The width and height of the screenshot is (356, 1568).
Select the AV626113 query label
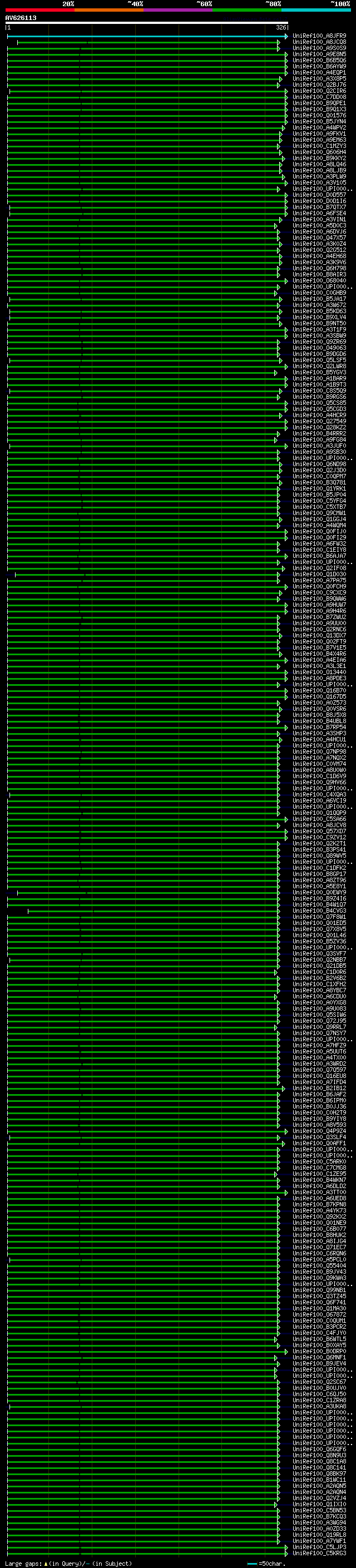pyautogui.click(x=21, y=18)
